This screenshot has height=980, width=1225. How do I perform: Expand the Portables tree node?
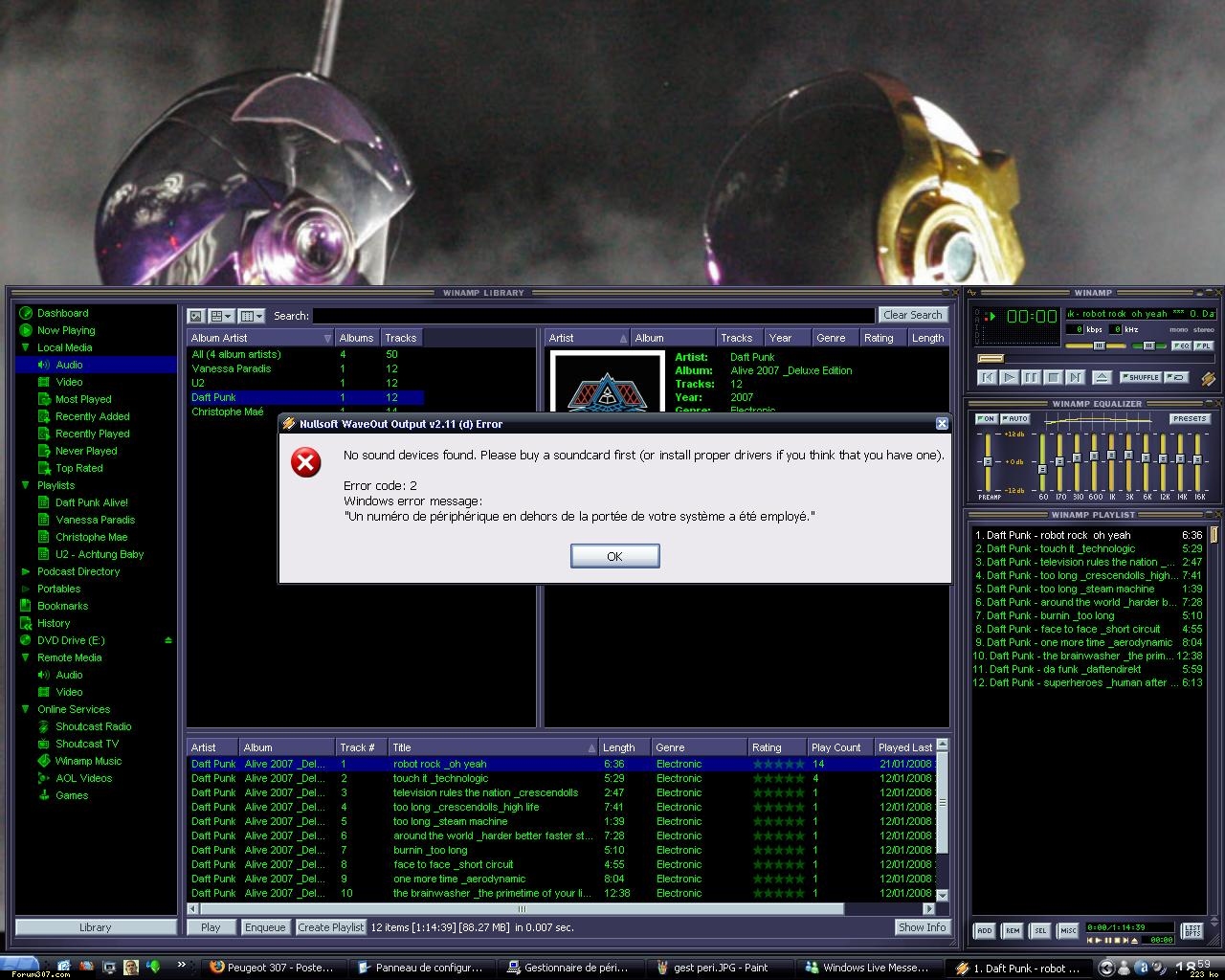(26, 589)
